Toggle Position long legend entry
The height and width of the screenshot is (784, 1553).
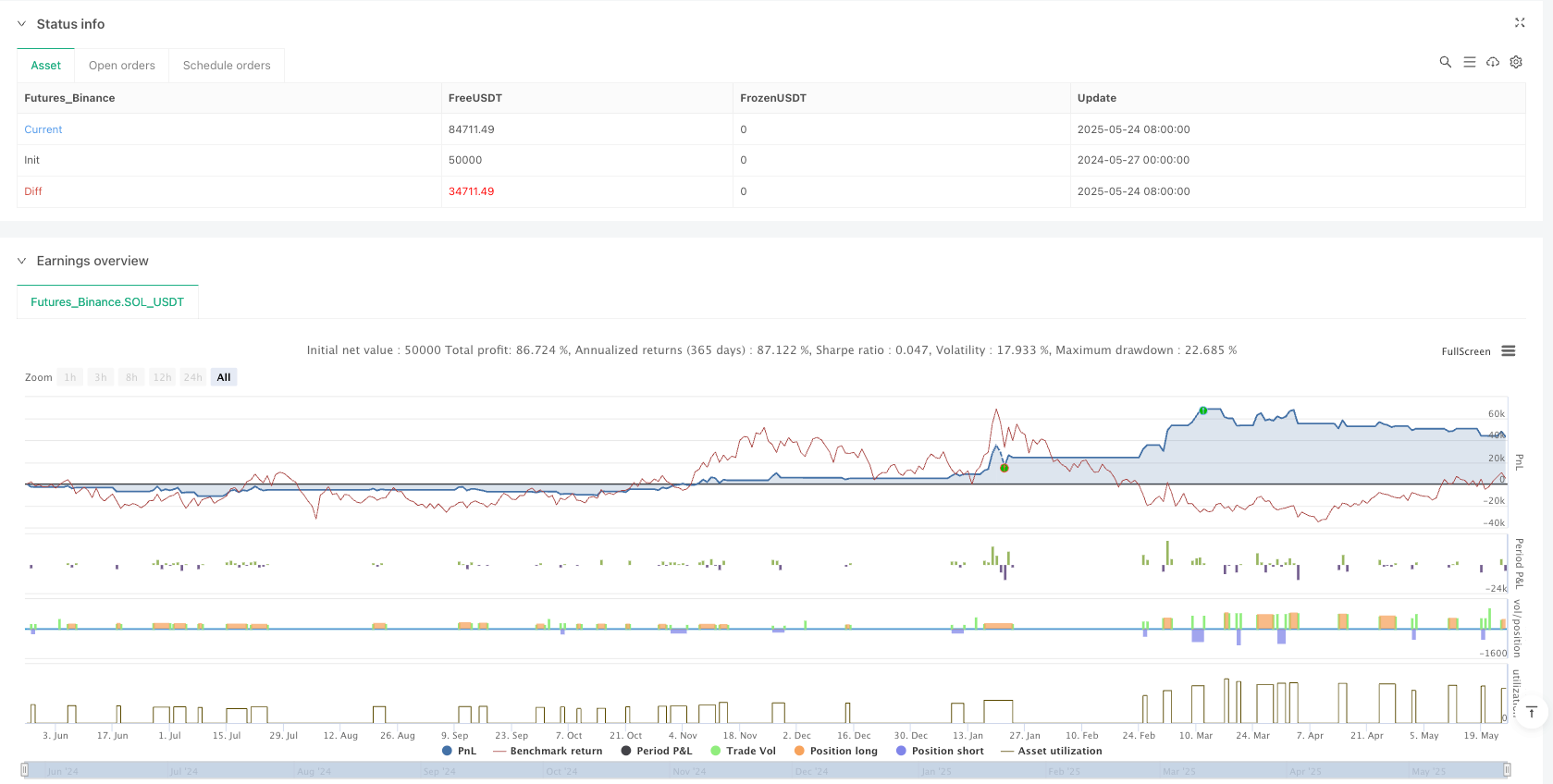(835, 751)
